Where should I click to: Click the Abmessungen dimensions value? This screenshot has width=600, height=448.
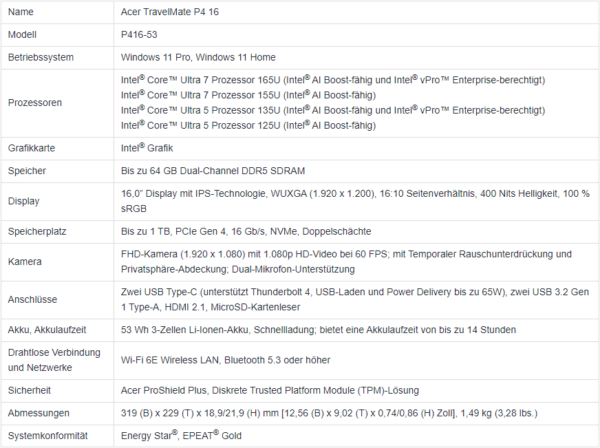[x=329, y=413]
